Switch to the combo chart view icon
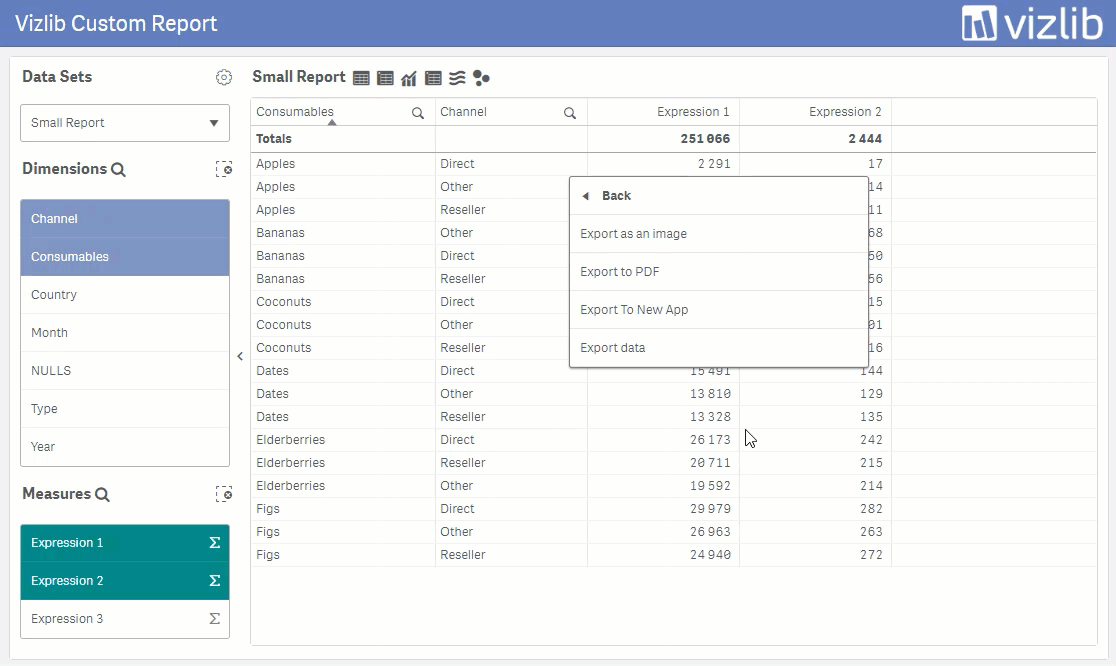This screenshot has width=1116, height=666. pyautogui.click(x=409, y=78)
